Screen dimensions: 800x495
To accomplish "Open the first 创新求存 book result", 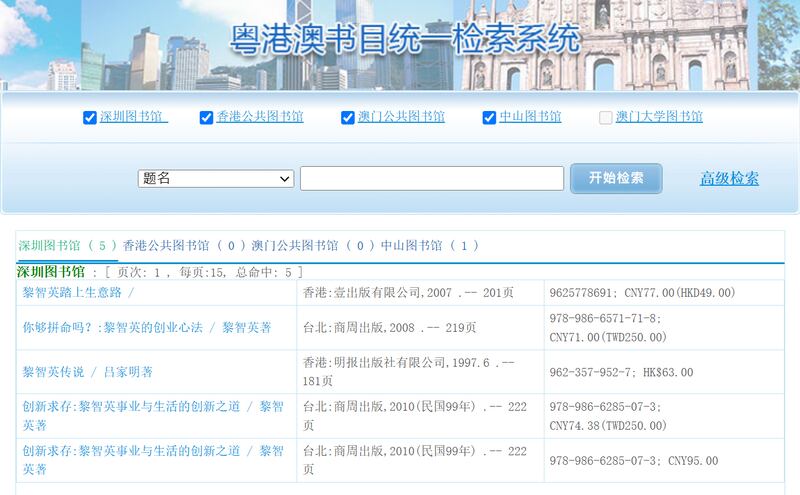I will 152,407.
